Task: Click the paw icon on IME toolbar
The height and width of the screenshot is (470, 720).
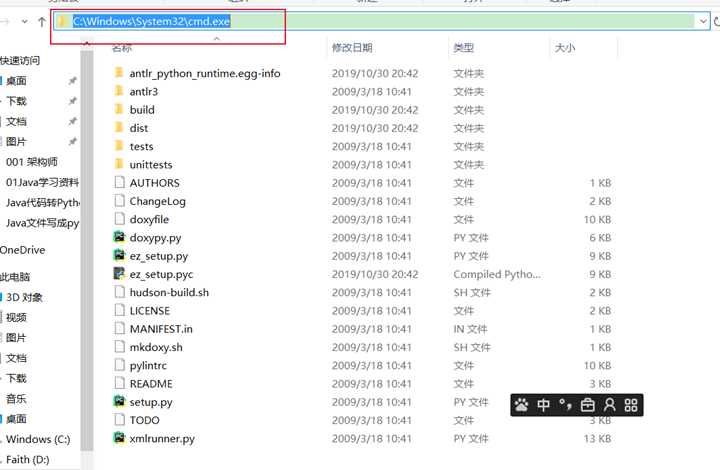Action: [x=522, y=405]
